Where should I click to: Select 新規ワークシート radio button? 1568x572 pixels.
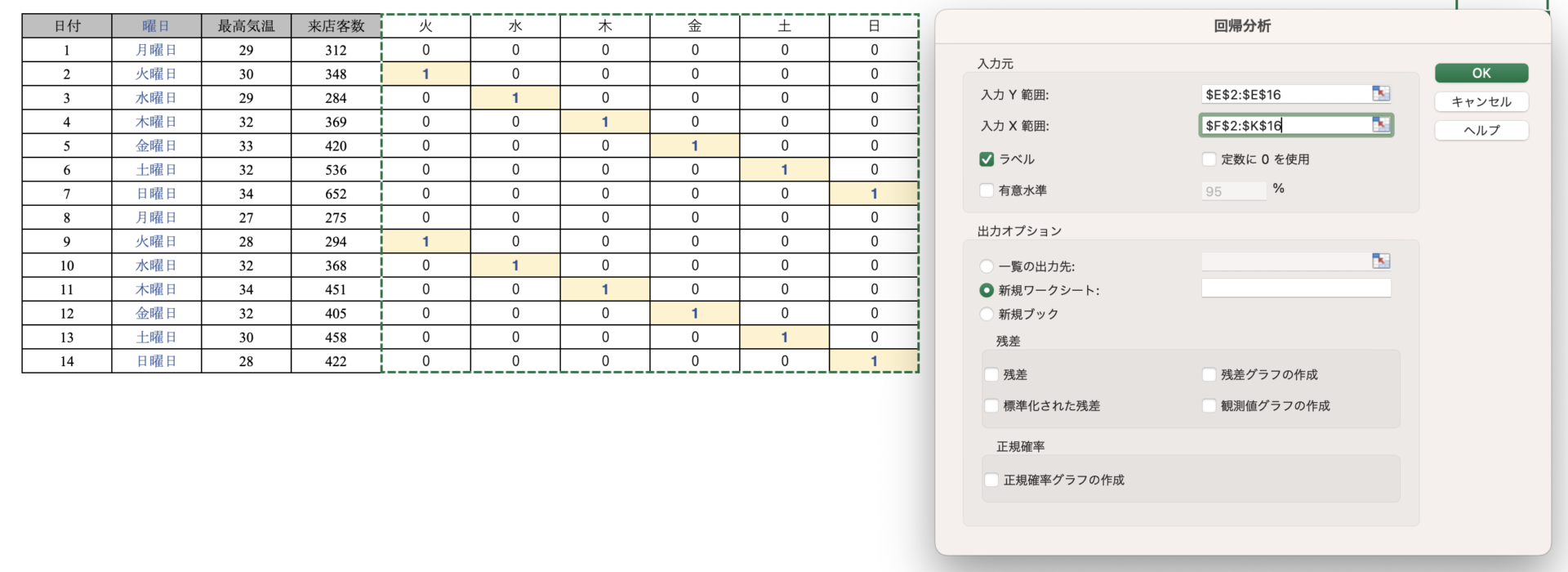(987, 290)
